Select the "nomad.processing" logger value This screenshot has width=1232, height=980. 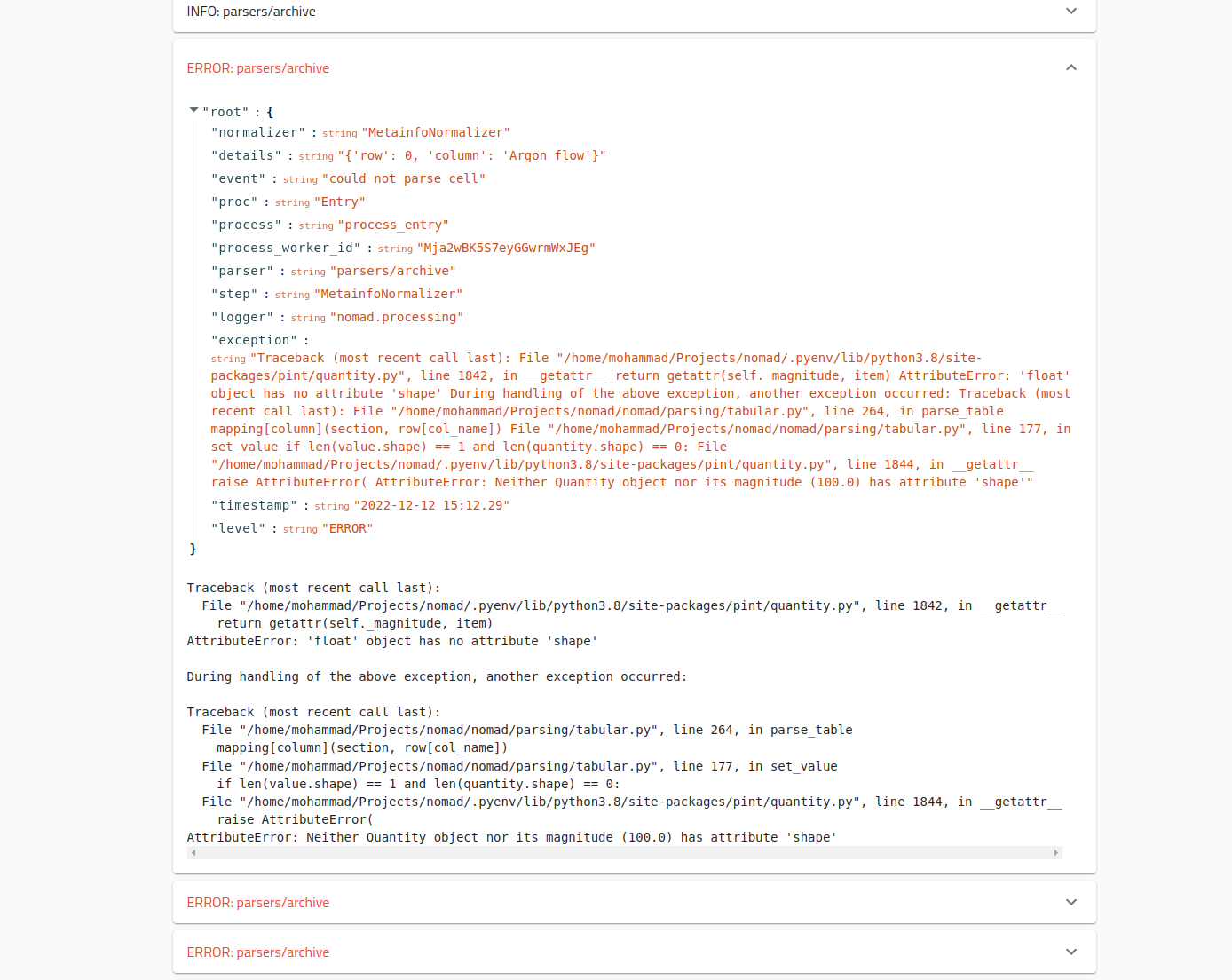(397, 317)
